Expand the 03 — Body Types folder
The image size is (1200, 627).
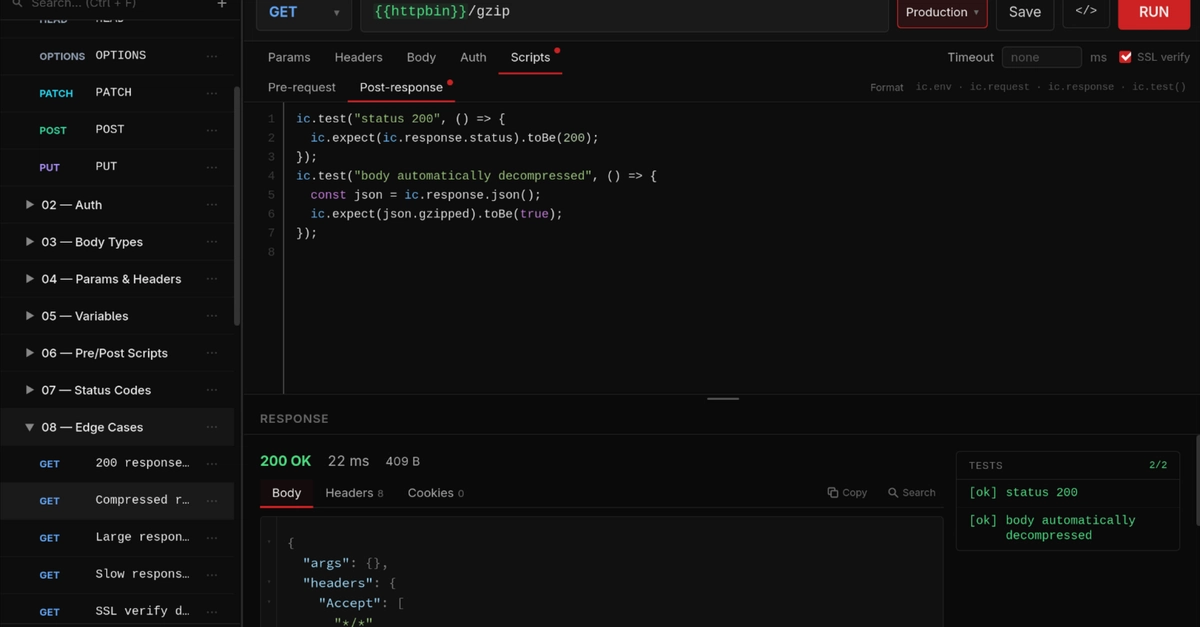click(30, 242)
